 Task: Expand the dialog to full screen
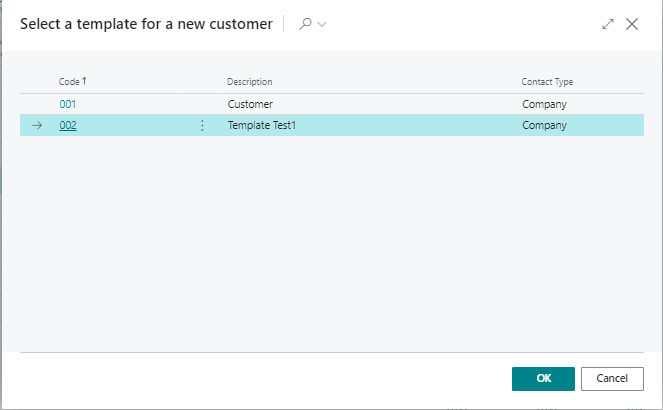[x=608, y=24]
